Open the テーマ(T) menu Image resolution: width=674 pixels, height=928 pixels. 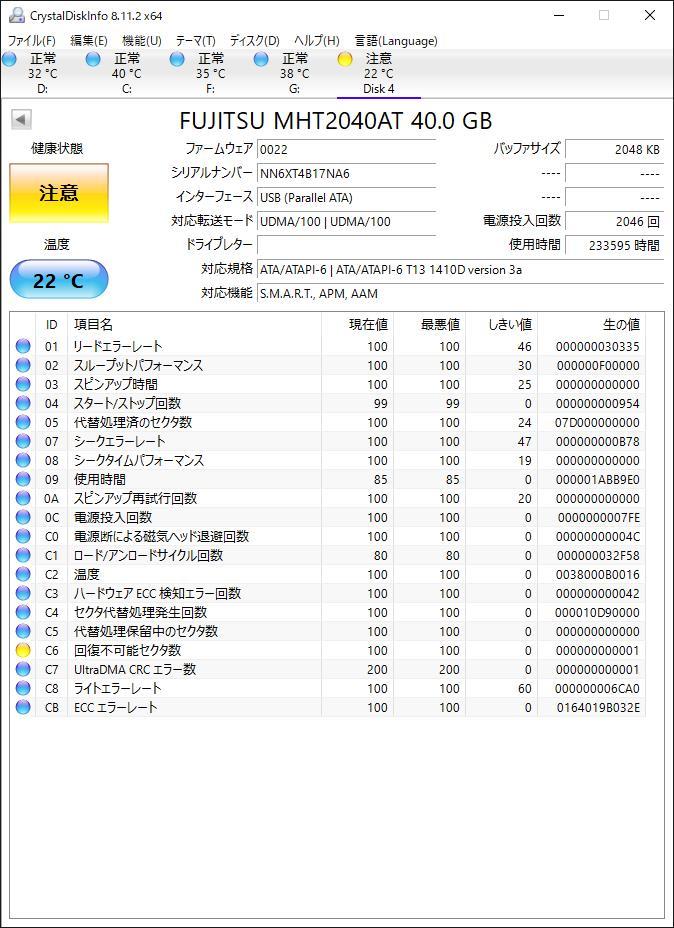tap(195, 41)
